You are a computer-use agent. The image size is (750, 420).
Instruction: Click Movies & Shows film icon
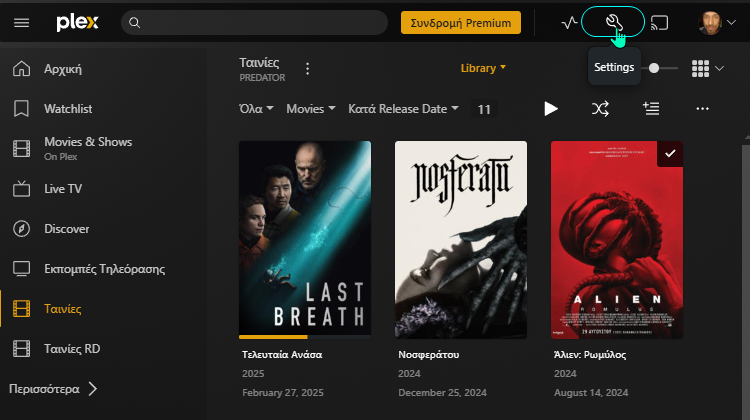[22, 149]
